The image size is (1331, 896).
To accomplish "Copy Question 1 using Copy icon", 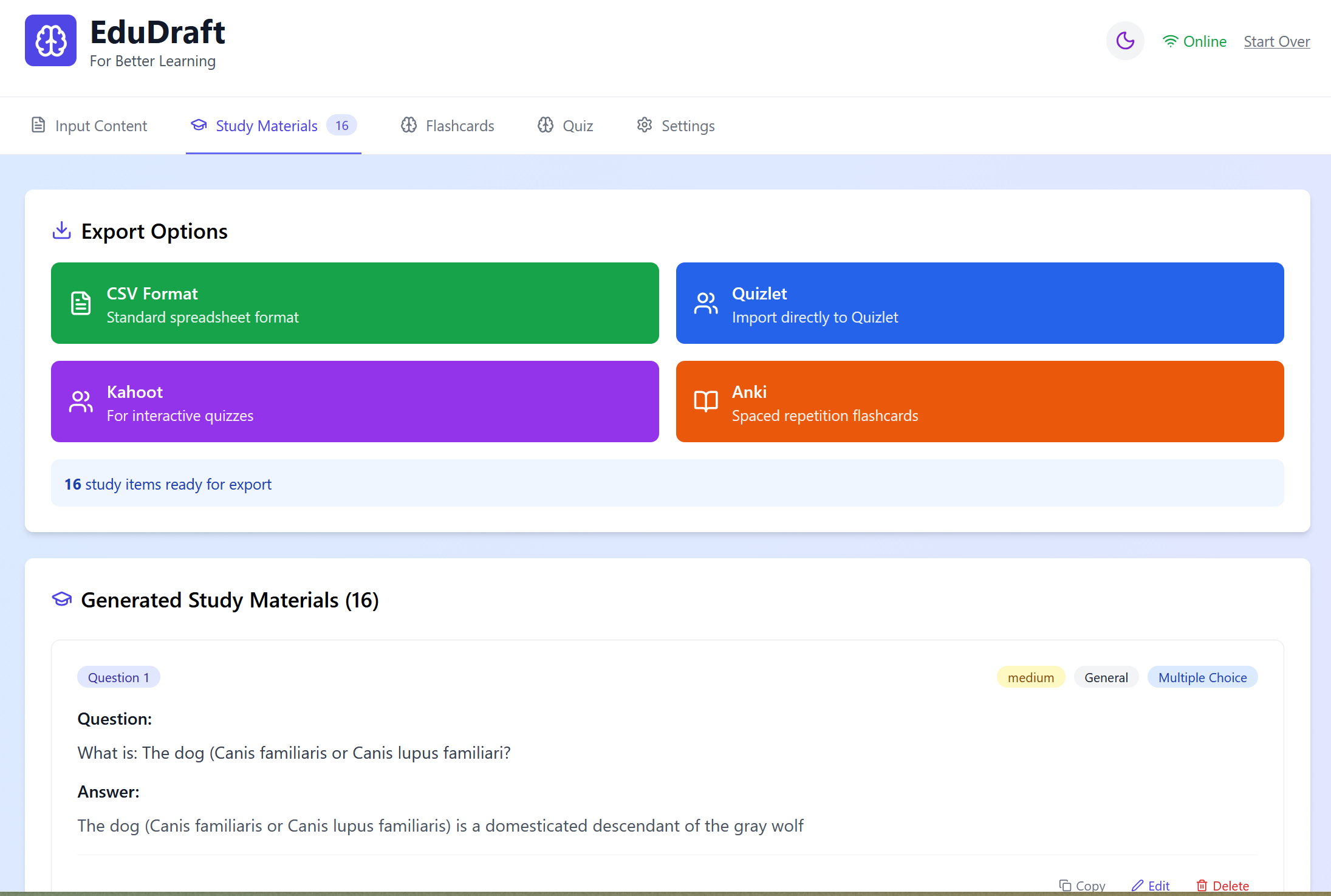I will (x=1065, y=885).
